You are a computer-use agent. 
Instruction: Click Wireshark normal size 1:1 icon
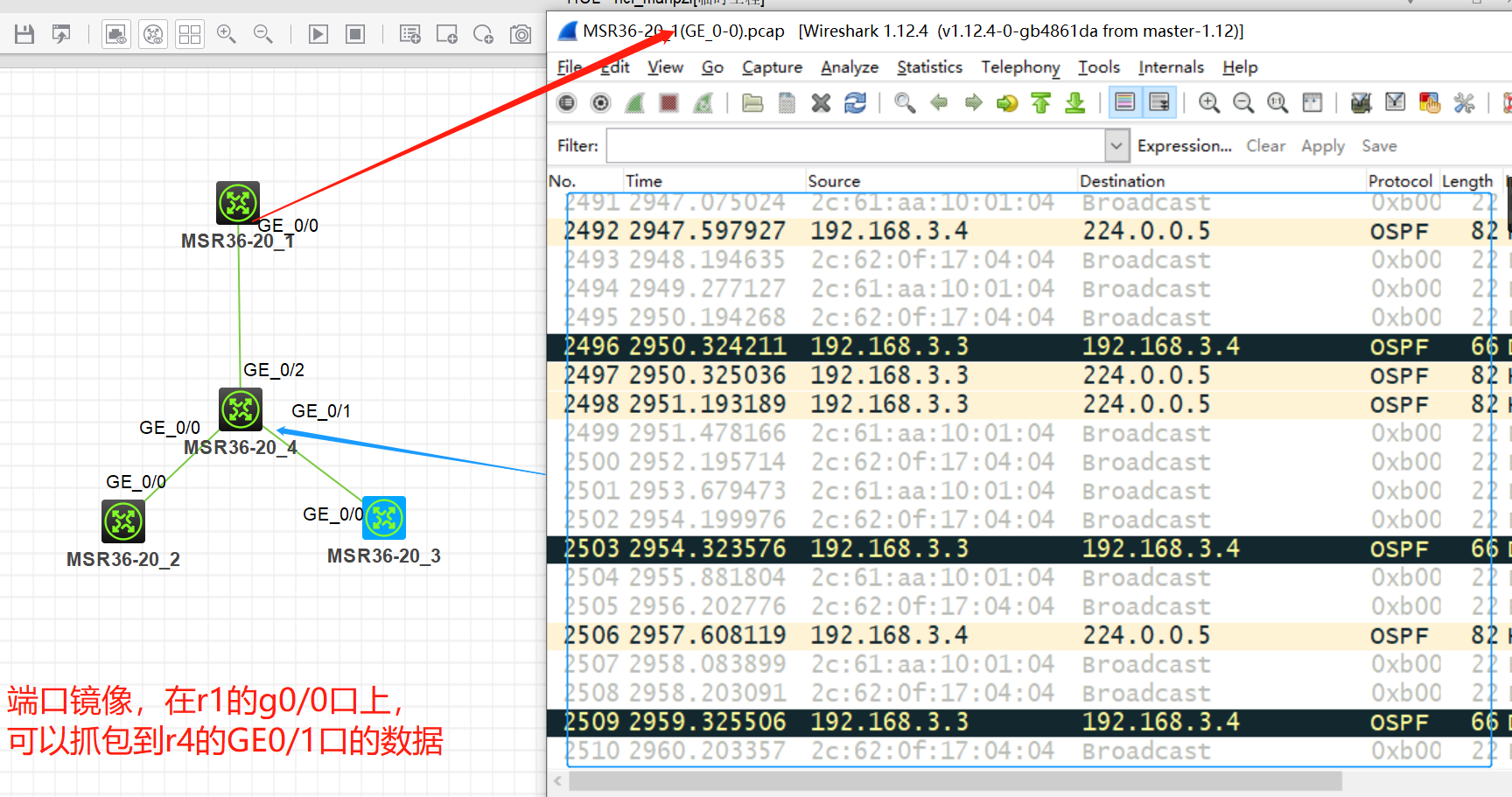1277,103
